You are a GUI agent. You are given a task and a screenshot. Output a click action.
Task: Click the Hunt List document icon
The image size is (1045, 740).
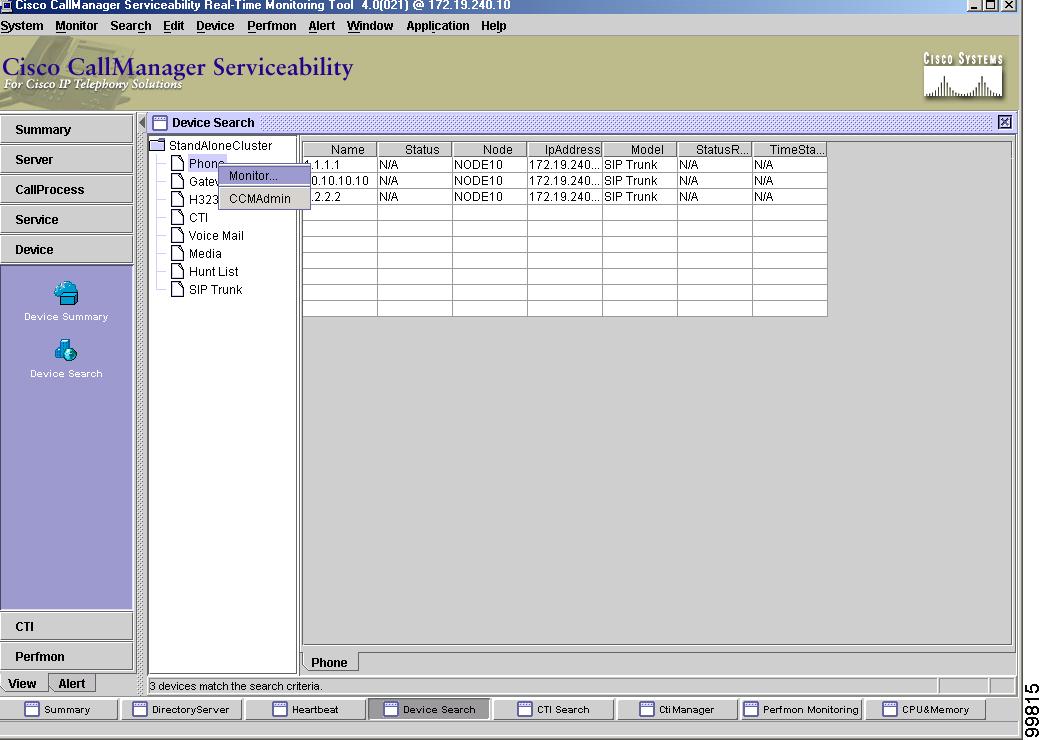pyautogui.click(x=177, y=271)
